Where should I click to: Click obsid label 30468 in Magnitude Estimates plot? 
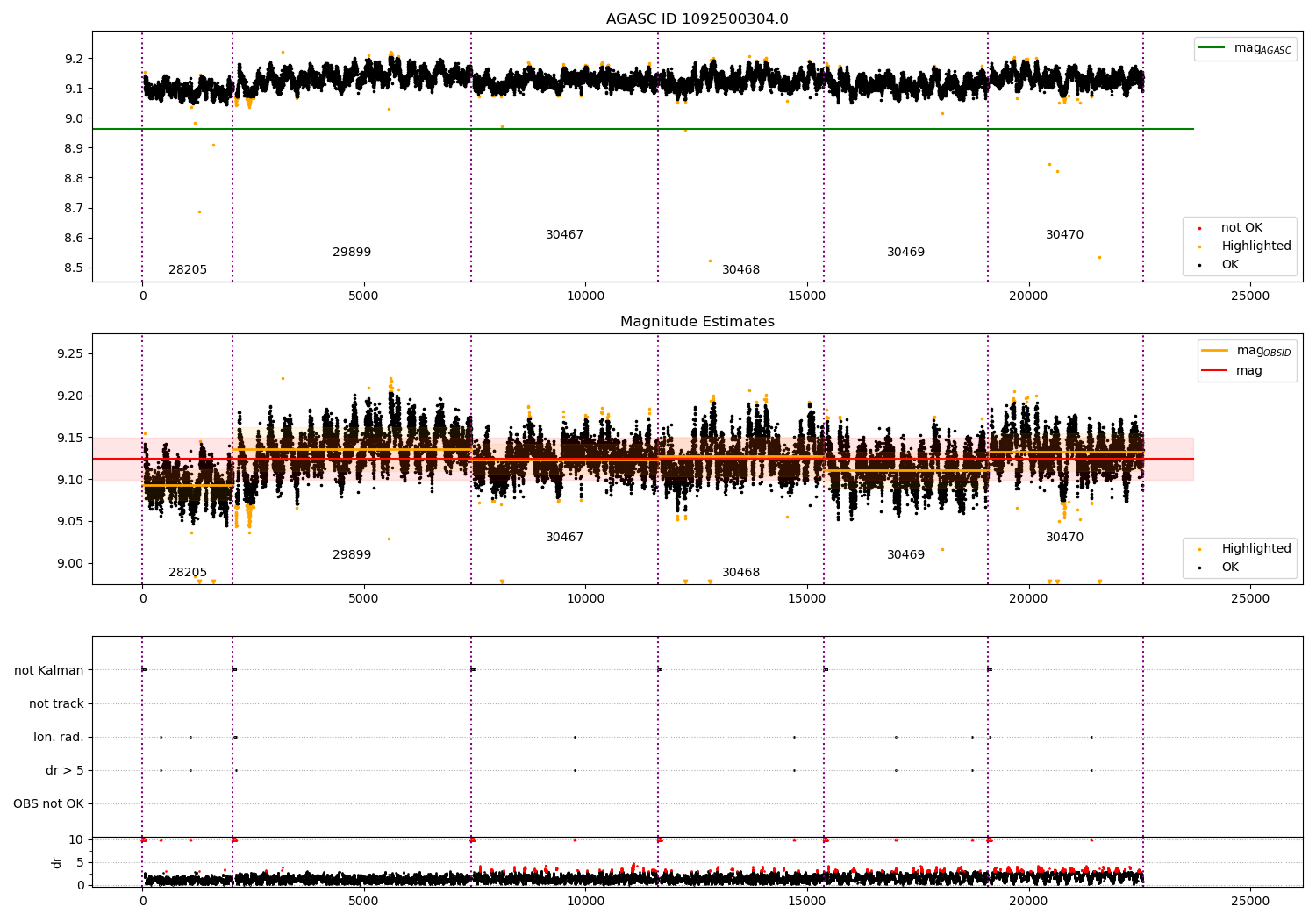tap(741, 573)
